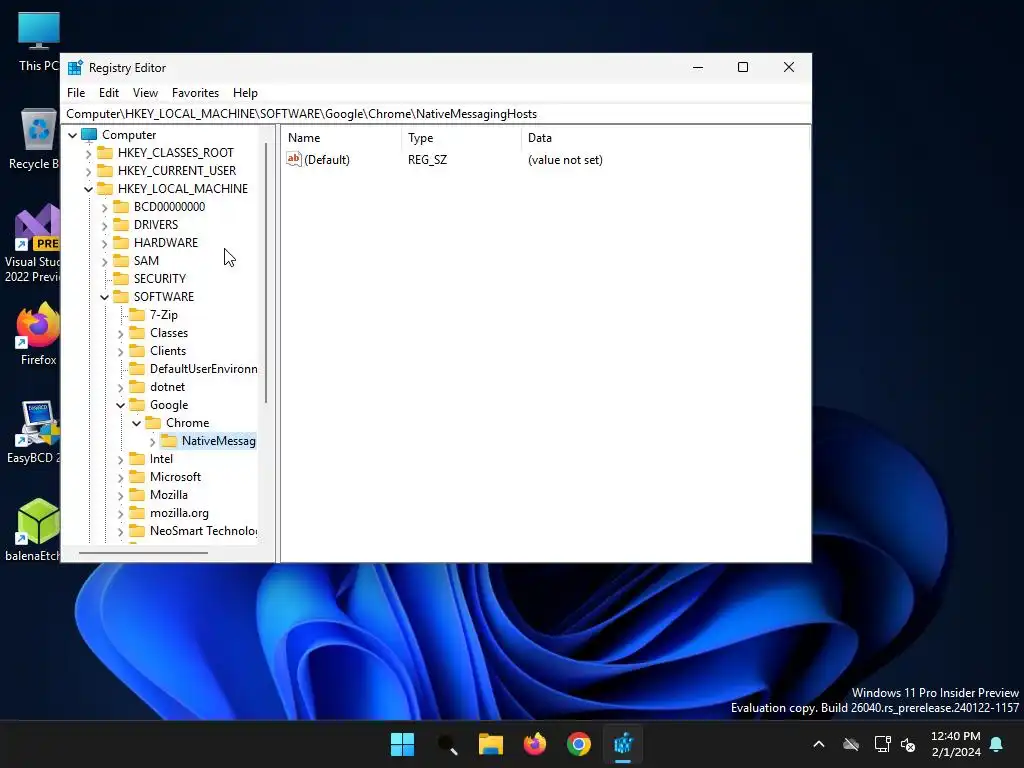
Task: Click Registry Editor taskbar icon
Action: 623,744
